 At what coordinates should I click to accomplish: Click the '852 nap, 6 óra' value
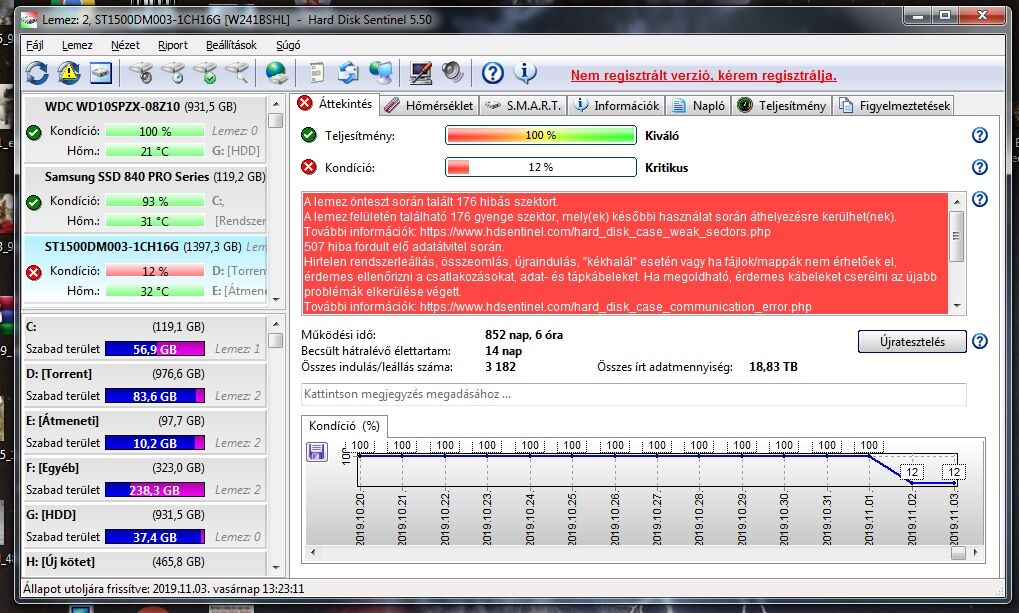coord(524,335)
